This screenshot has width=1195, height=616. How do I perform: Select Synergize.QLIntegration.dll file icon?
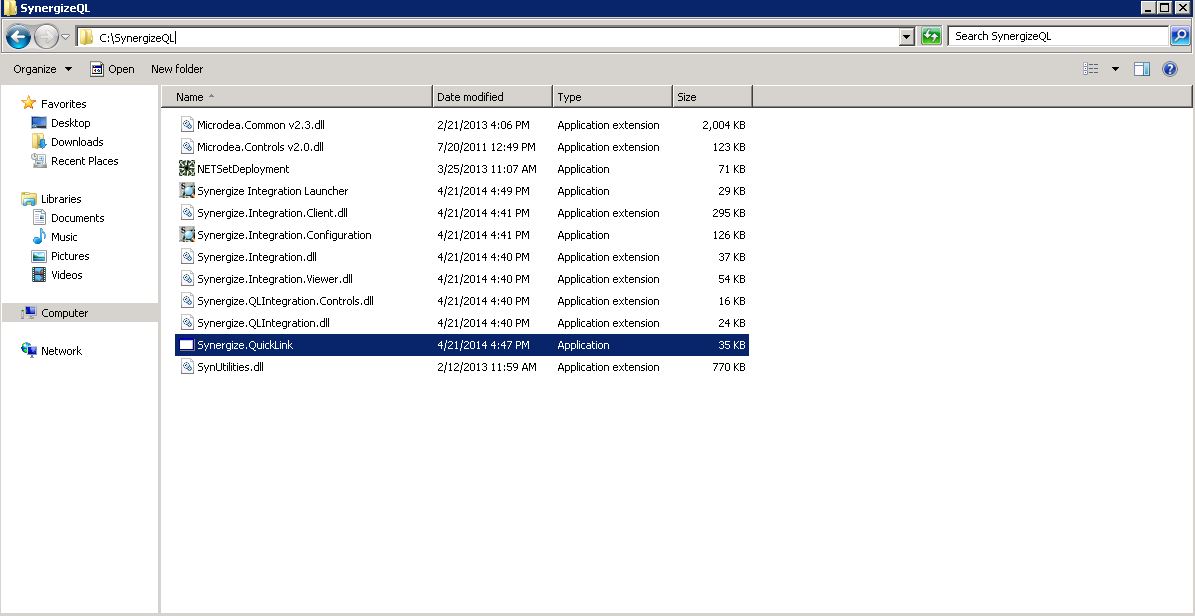(x=187, y=323)
